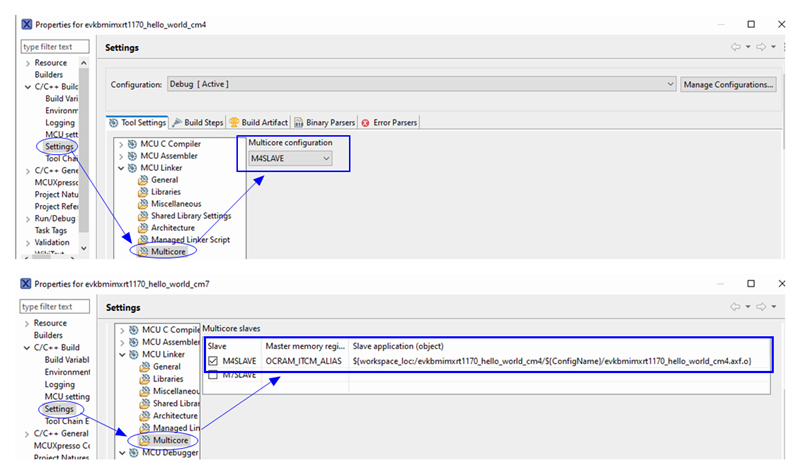The width and height of the screenshot is (800, 475).
Task: Click the filter text field in cm4 window
Action: pos(56,47)
